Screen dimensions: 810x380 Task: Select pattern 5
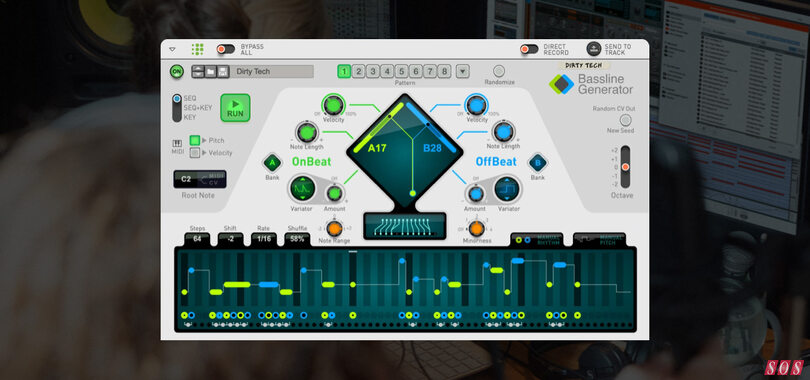point(401,71)
